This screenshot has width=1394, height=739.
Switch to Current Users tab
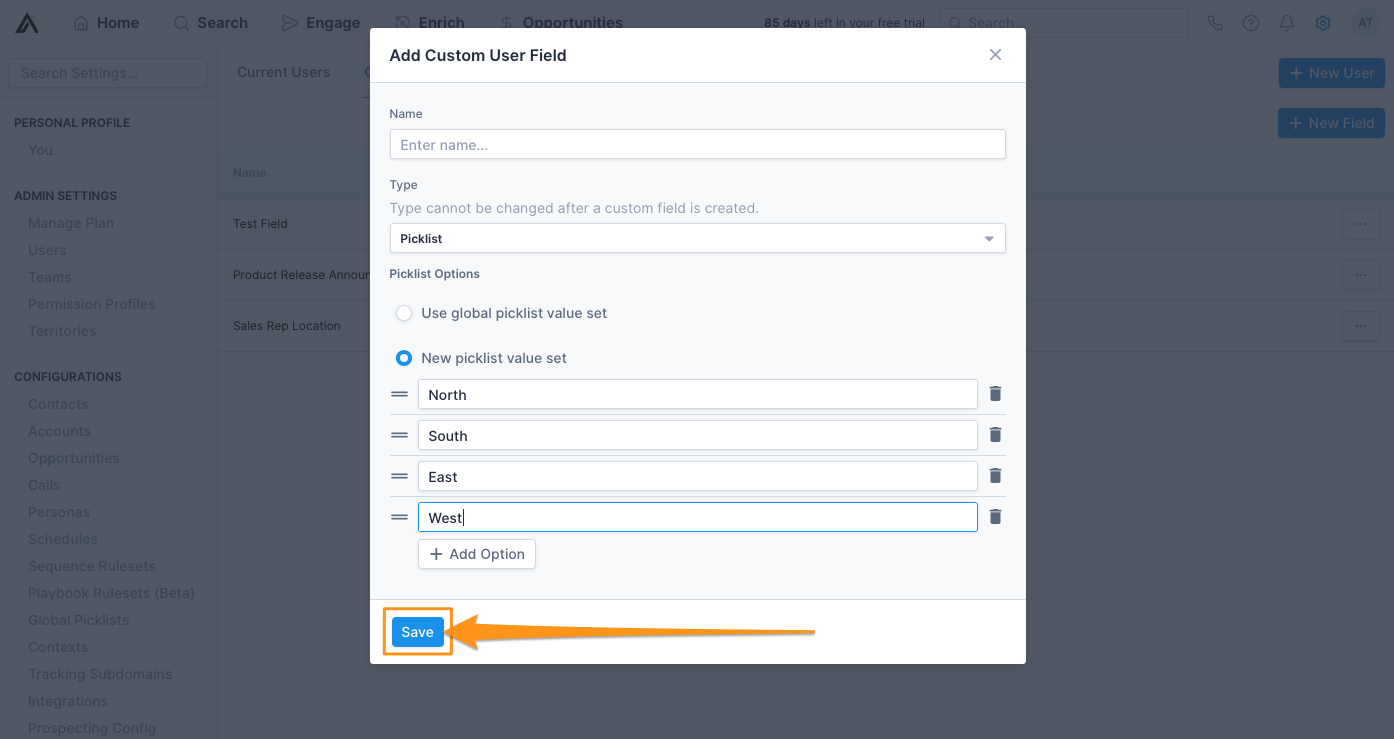[283, 72]
